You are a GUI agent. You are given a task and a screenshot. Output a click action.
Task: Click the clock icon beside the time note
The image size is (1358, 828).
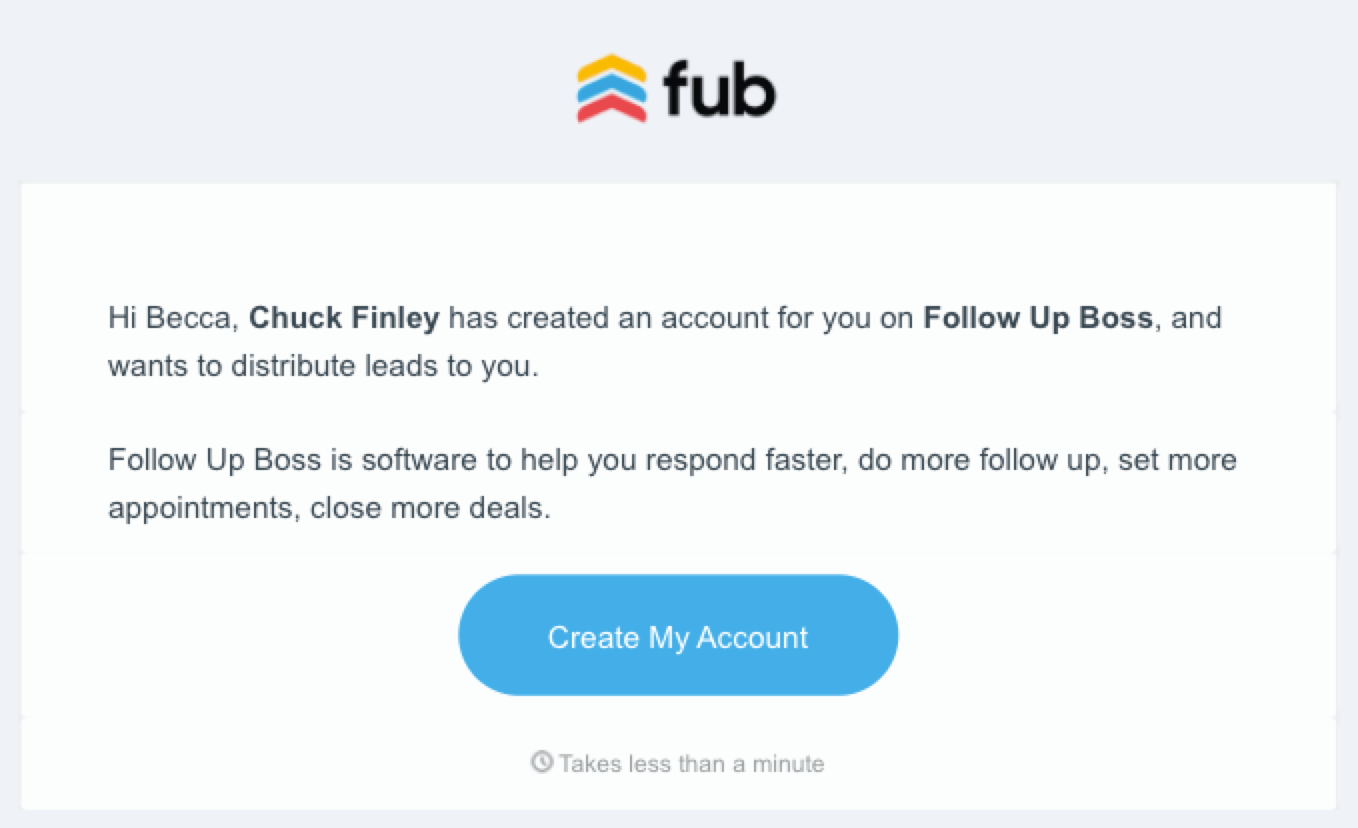pos(542,763)
